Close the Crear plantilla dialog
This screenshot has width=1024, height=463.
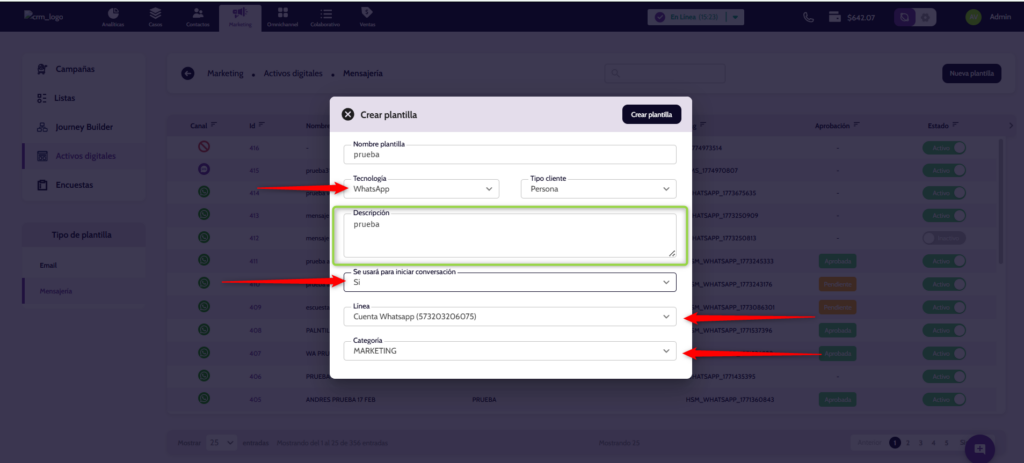point(348,115)
